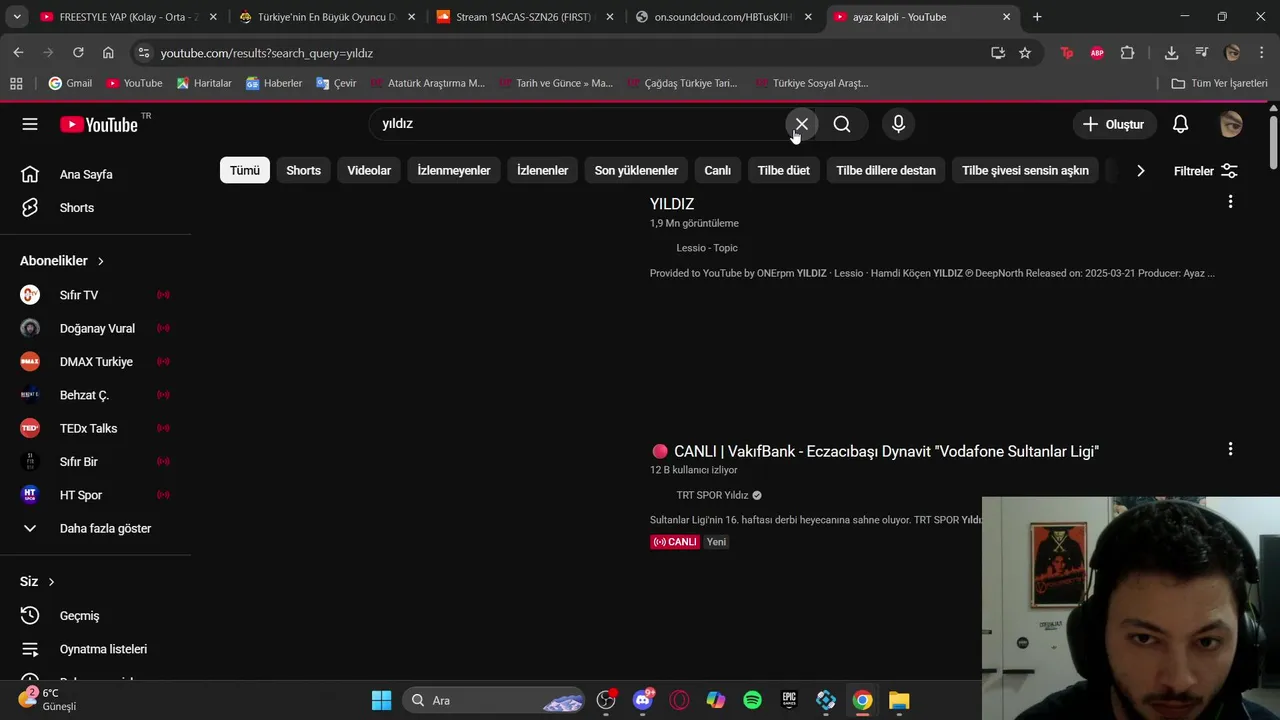The height and width of the screenshot is (720, 1280).
Task: Open the Doğanay Vural subscription channel
Action: pyautogui.click(x=95, y=328)
